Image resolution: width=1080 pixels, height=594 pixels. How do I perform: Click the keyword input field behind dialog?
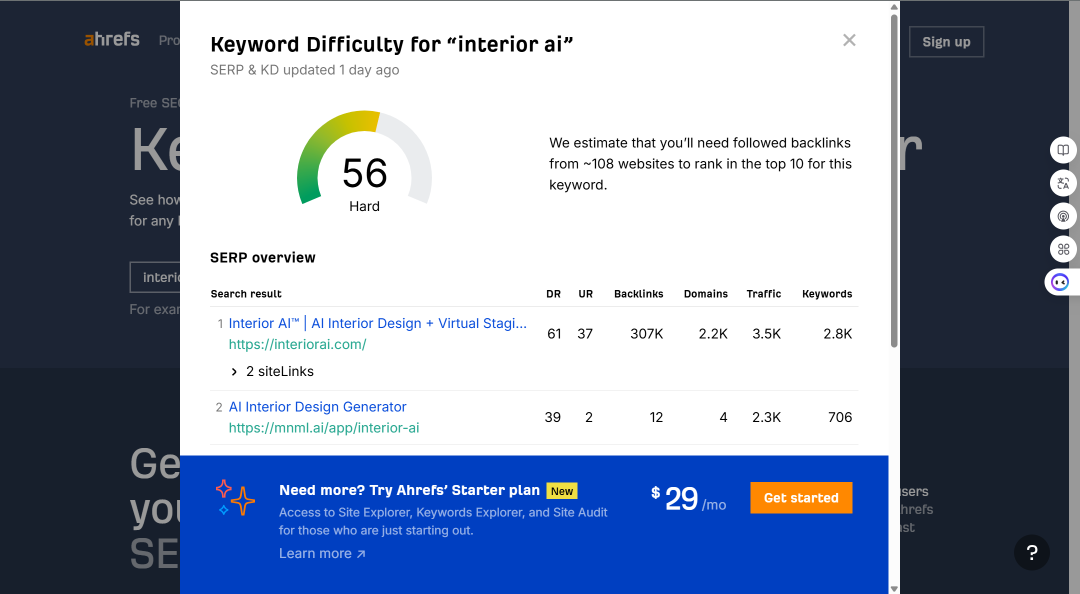(x=155, y=277)
